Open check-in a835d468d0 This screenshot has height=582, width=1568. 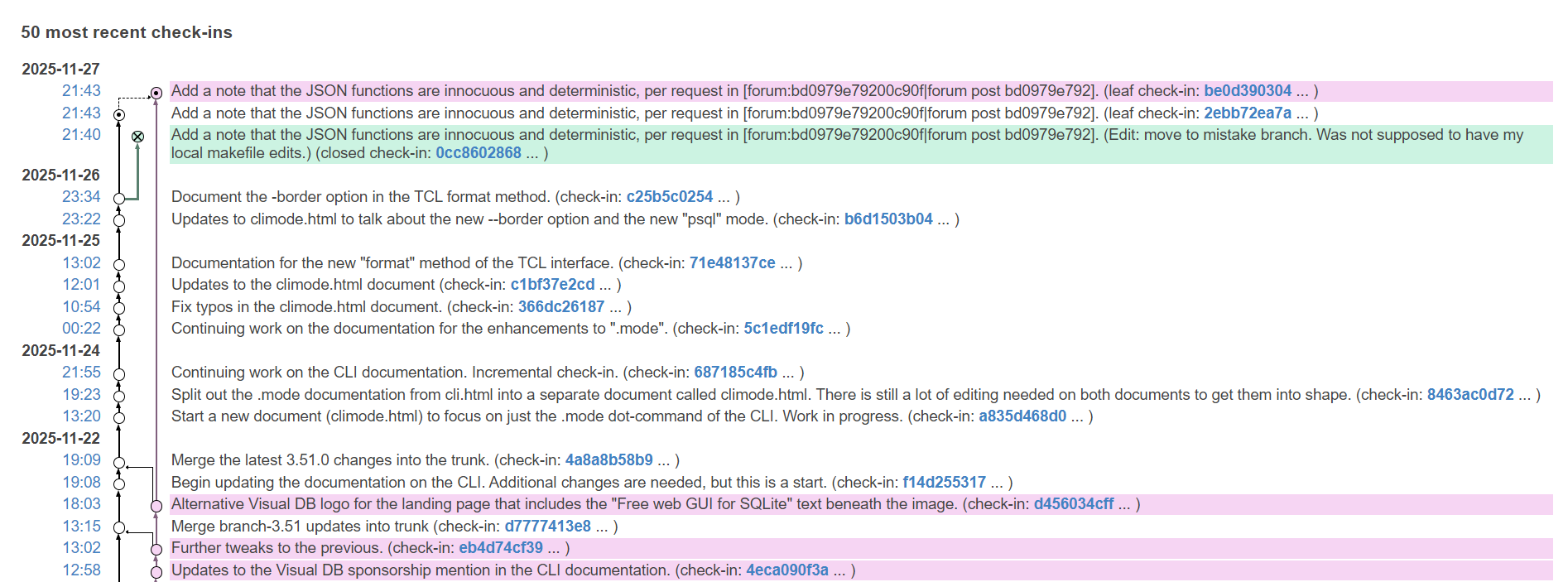(x=1022, y=416)
